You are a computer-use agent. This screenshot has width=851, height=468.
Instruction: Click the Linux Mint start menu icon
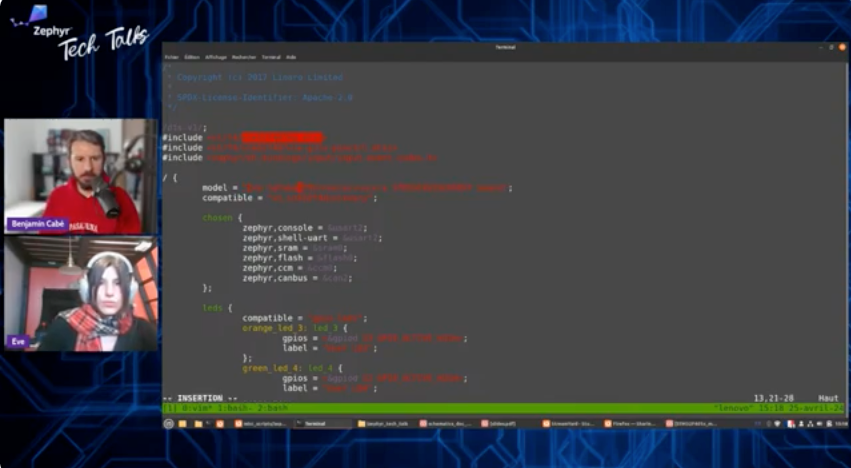click(x=169, y=423)
